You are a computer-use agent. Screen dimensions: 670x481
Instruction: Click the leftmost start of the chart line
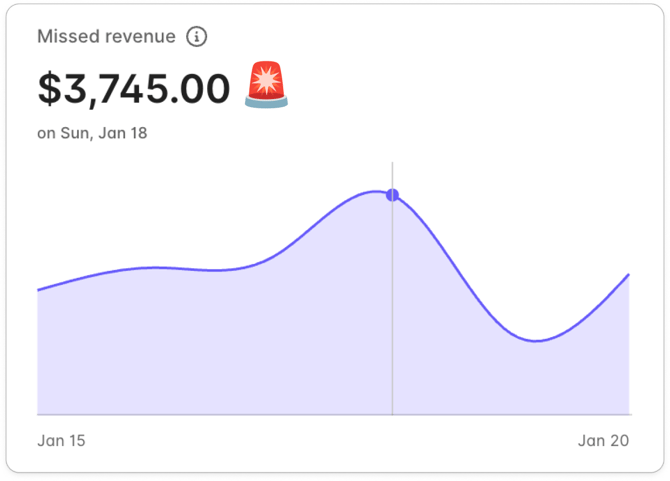tap(39, 290)
